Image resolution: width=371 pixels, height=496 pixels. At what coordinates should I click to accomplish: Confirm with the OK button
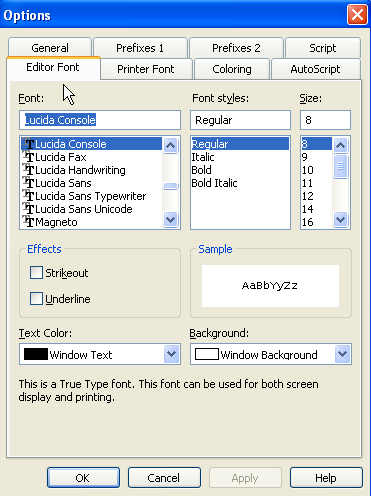tap(83, 478)
